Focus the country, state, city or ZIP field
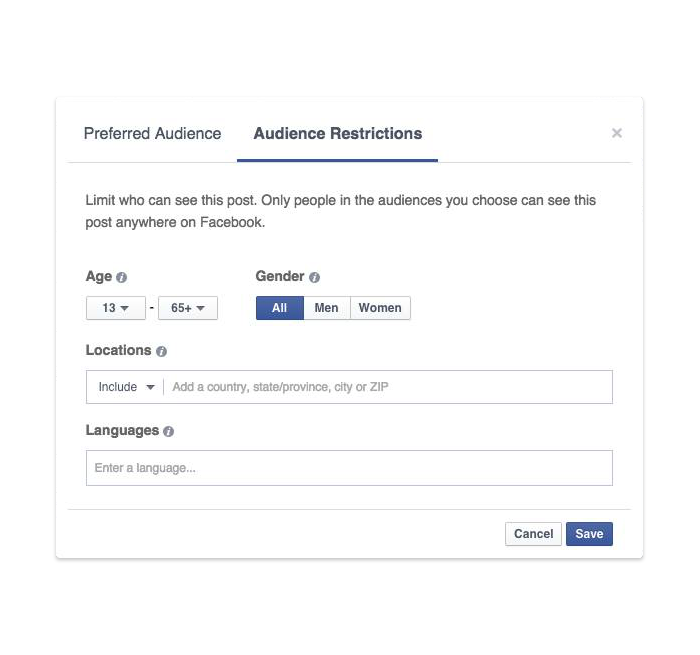Image resolution: width=700 pixels, height=655 pixels. click(x=388, y=387)
